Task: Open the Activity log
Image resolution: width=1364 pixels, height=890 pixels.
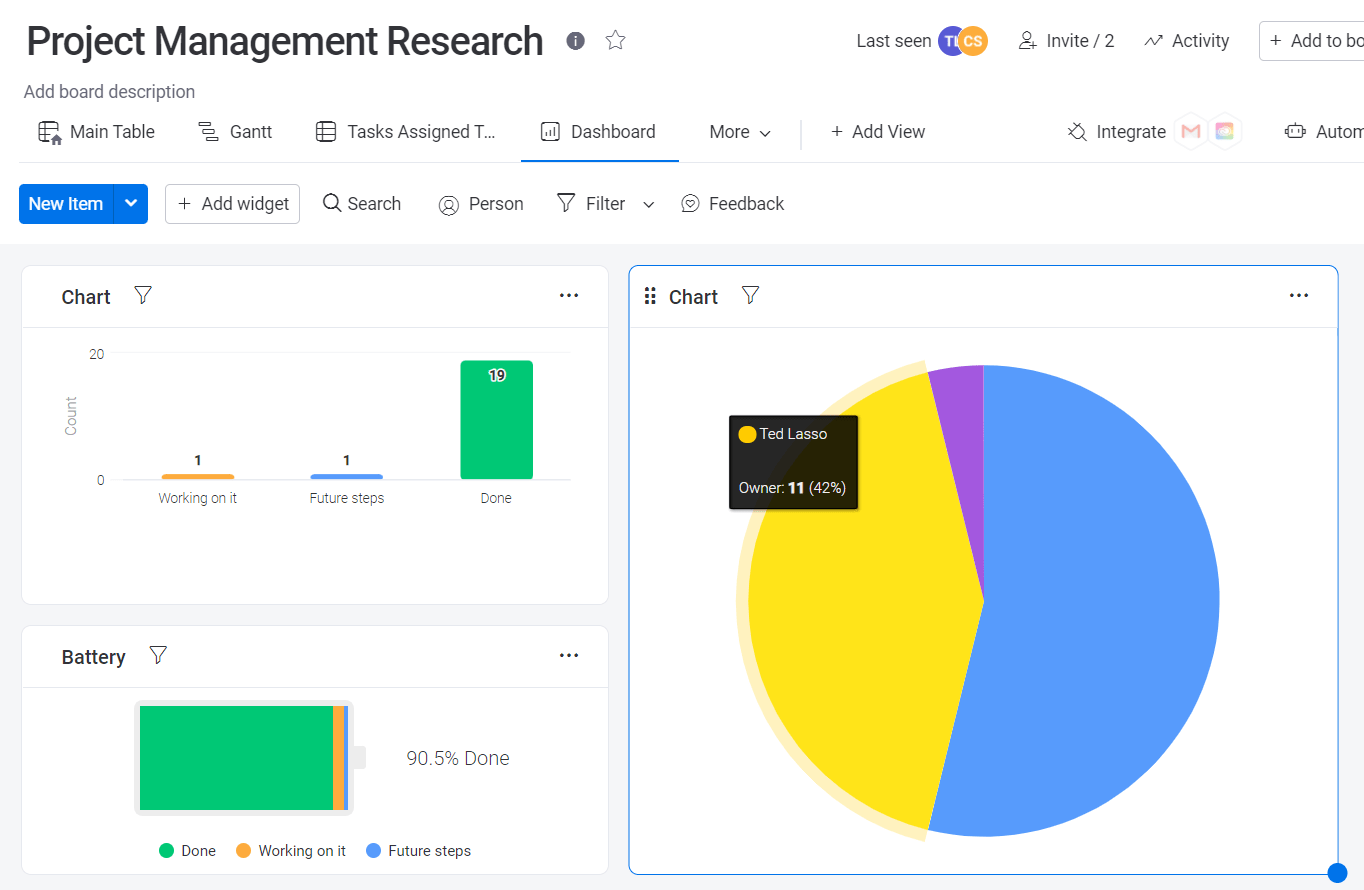Action: [x=1186, y=40]
